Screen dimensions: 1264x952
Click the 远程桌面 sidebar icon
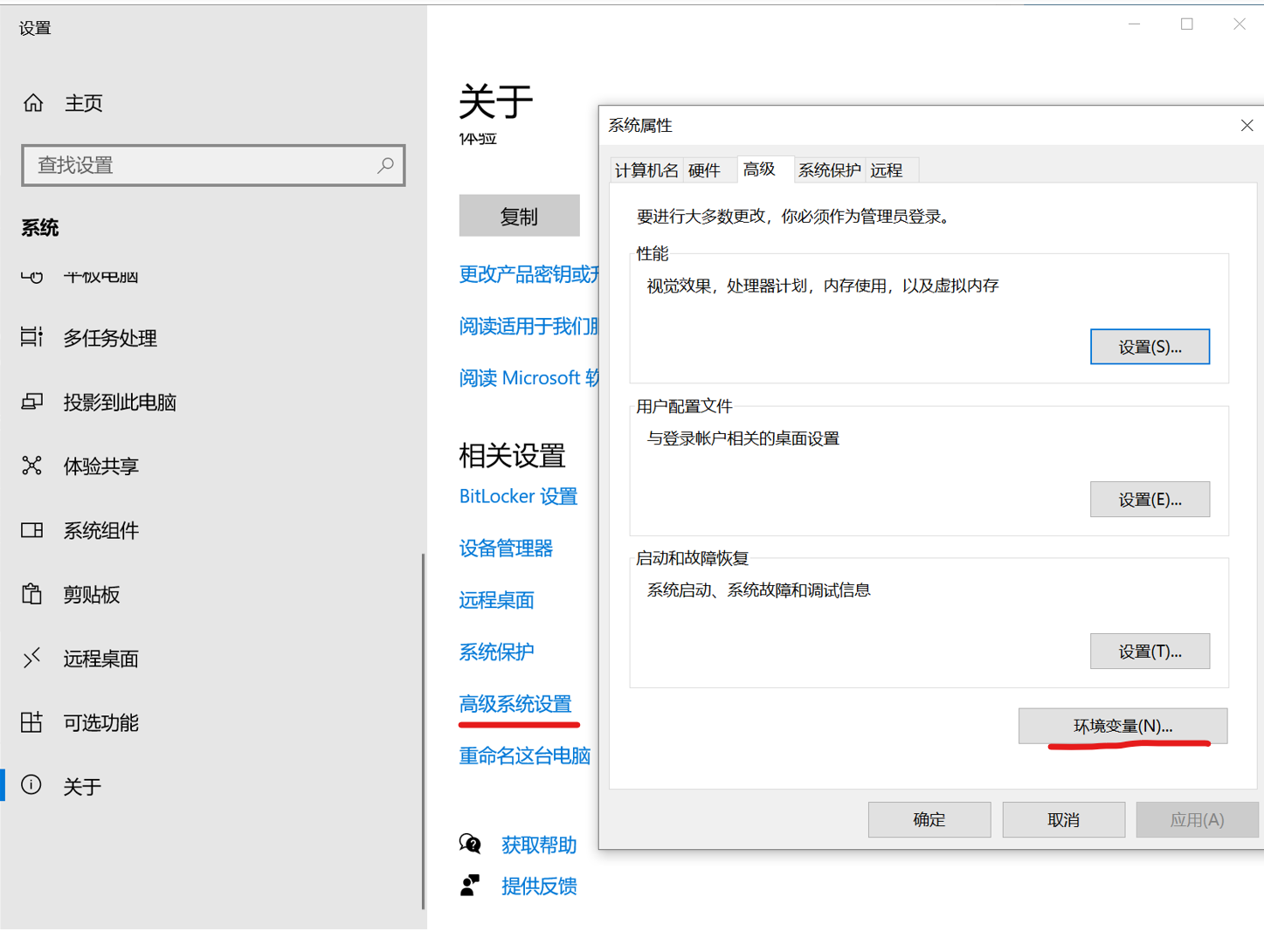(31, 658)
